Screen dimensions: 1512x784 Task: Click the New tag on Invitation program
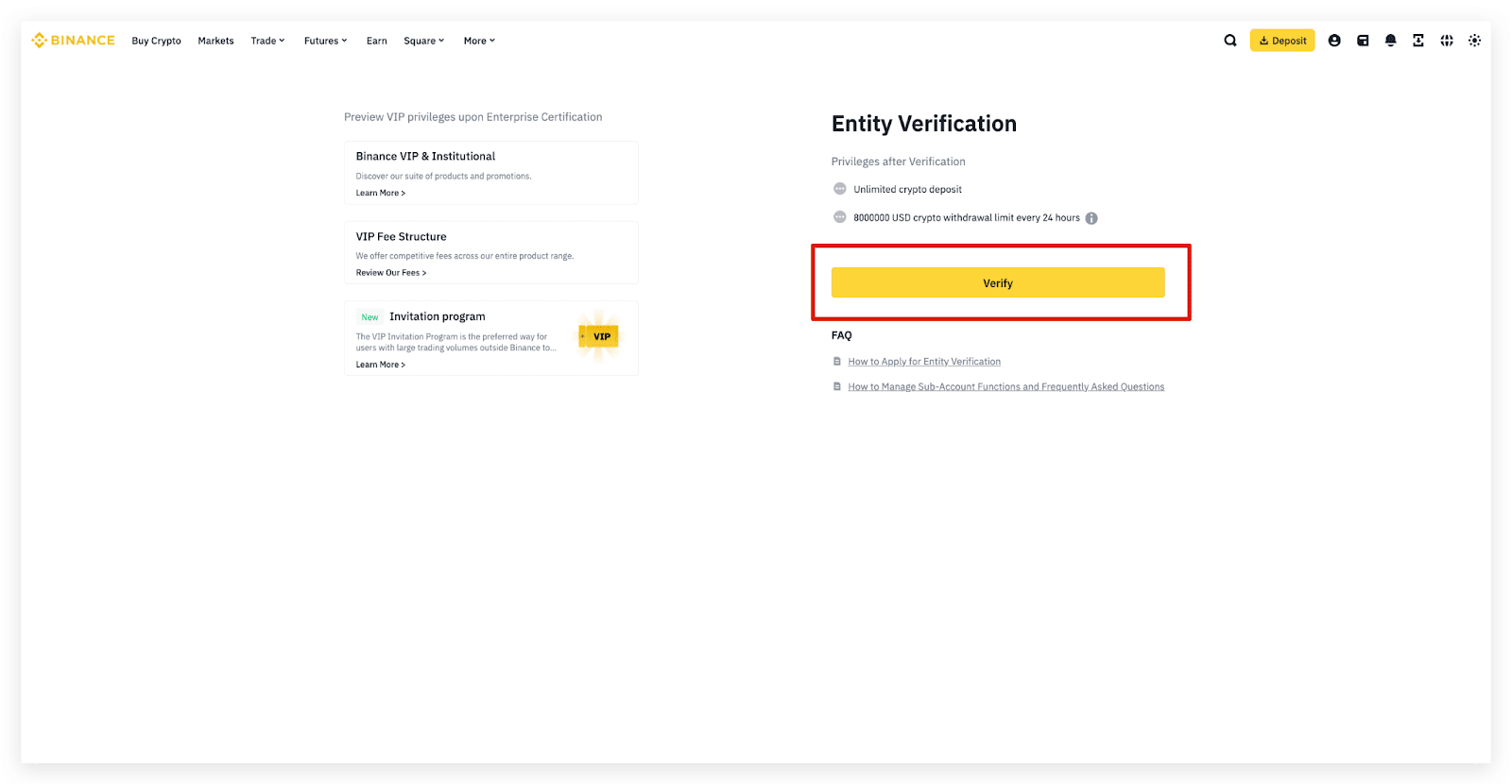click(369, 317)
